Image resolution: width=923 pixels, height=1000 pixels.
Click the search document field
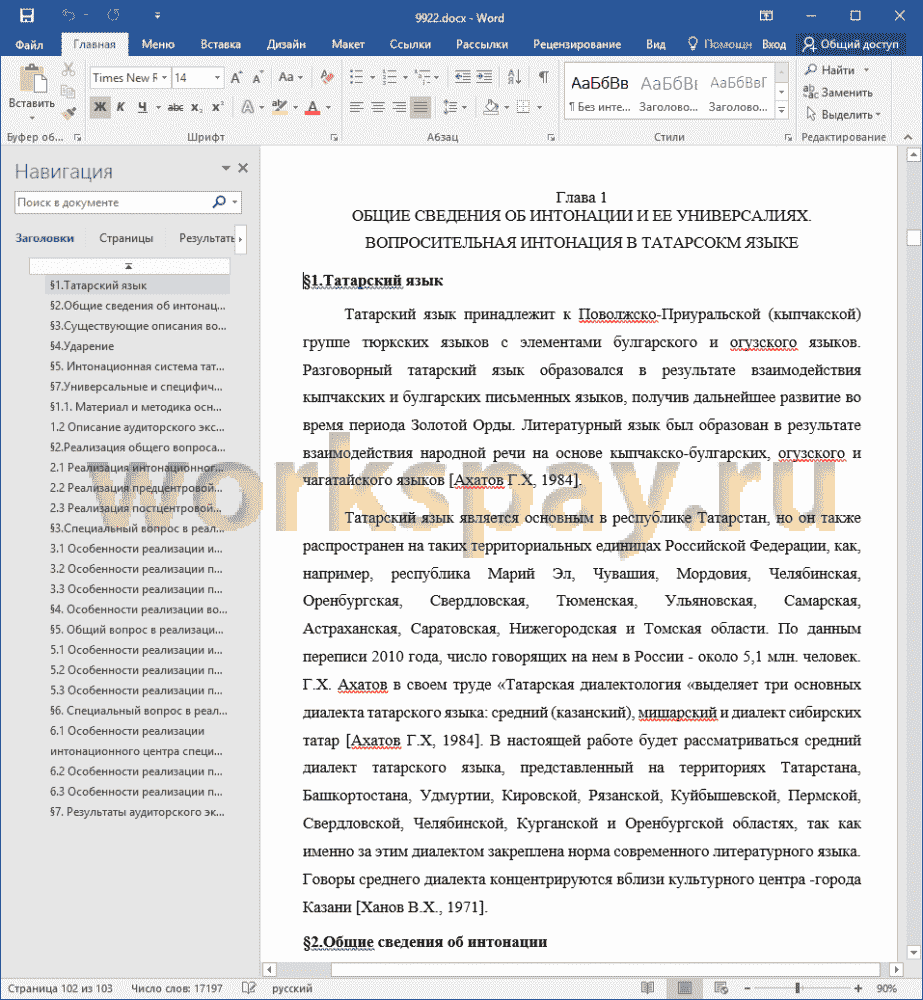[112, 203]
